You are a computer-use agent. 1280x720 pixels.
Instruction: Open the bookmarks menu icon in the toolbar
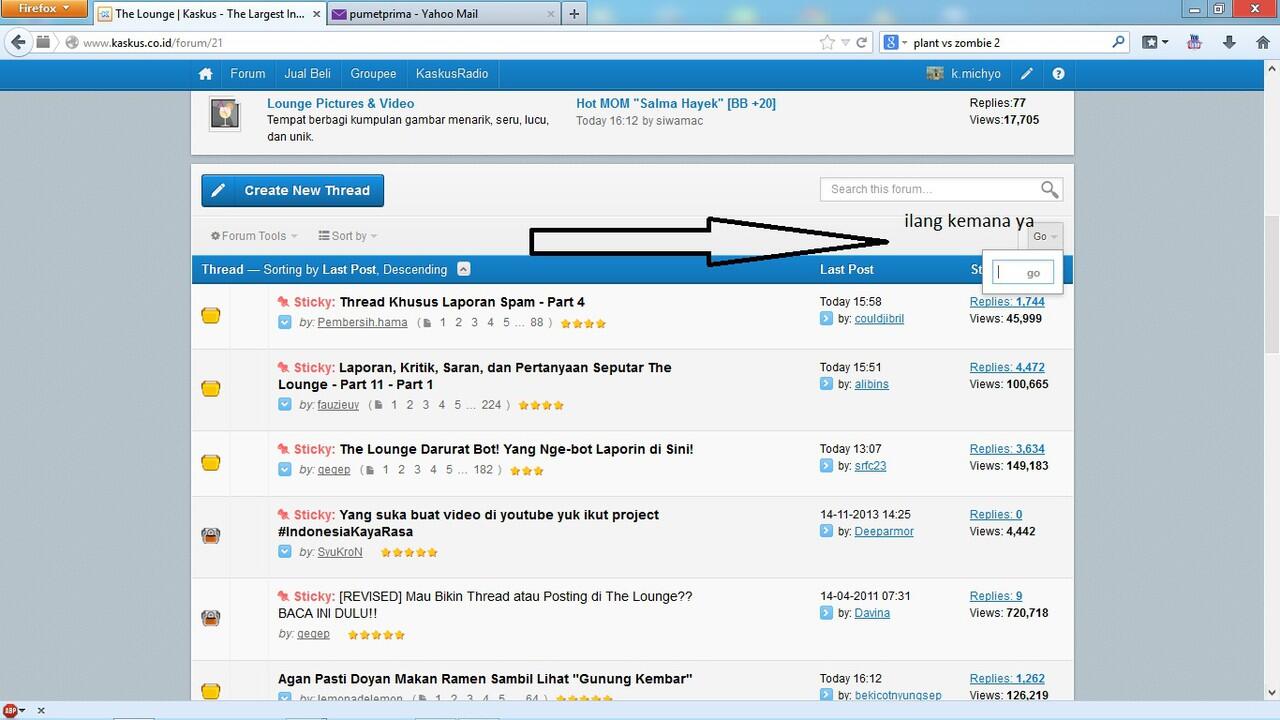(1155, 42)
